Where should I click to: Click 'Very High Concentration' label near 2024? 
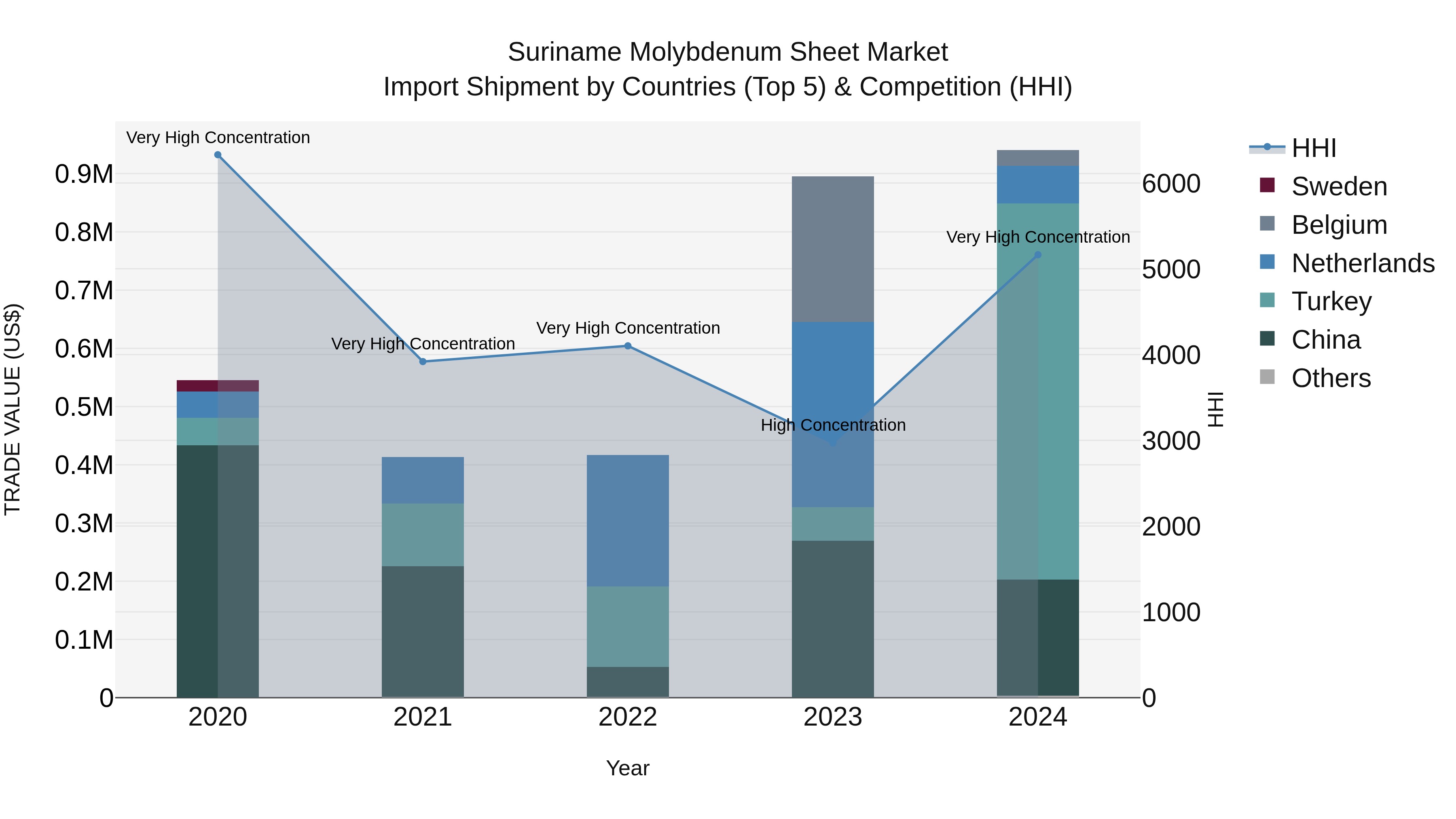tap(1038, 237)
